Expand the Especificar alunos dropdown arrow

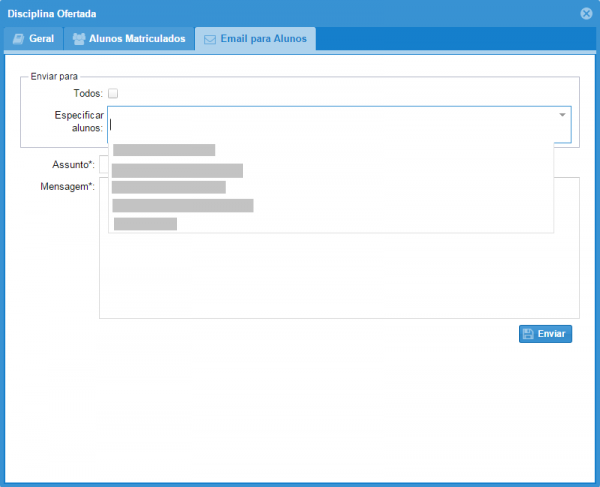(x=562, y=115)
